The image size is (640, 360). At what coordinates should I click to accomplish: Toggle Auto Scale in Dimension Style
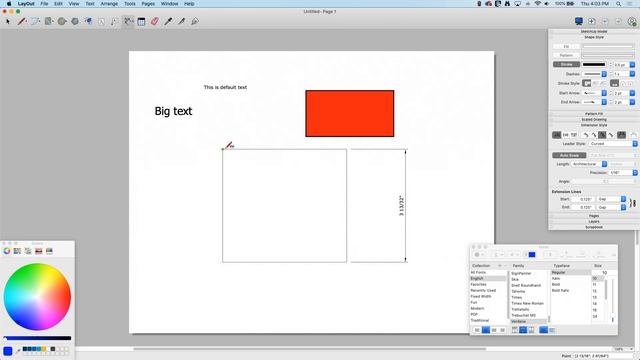[x=569, y=156]
